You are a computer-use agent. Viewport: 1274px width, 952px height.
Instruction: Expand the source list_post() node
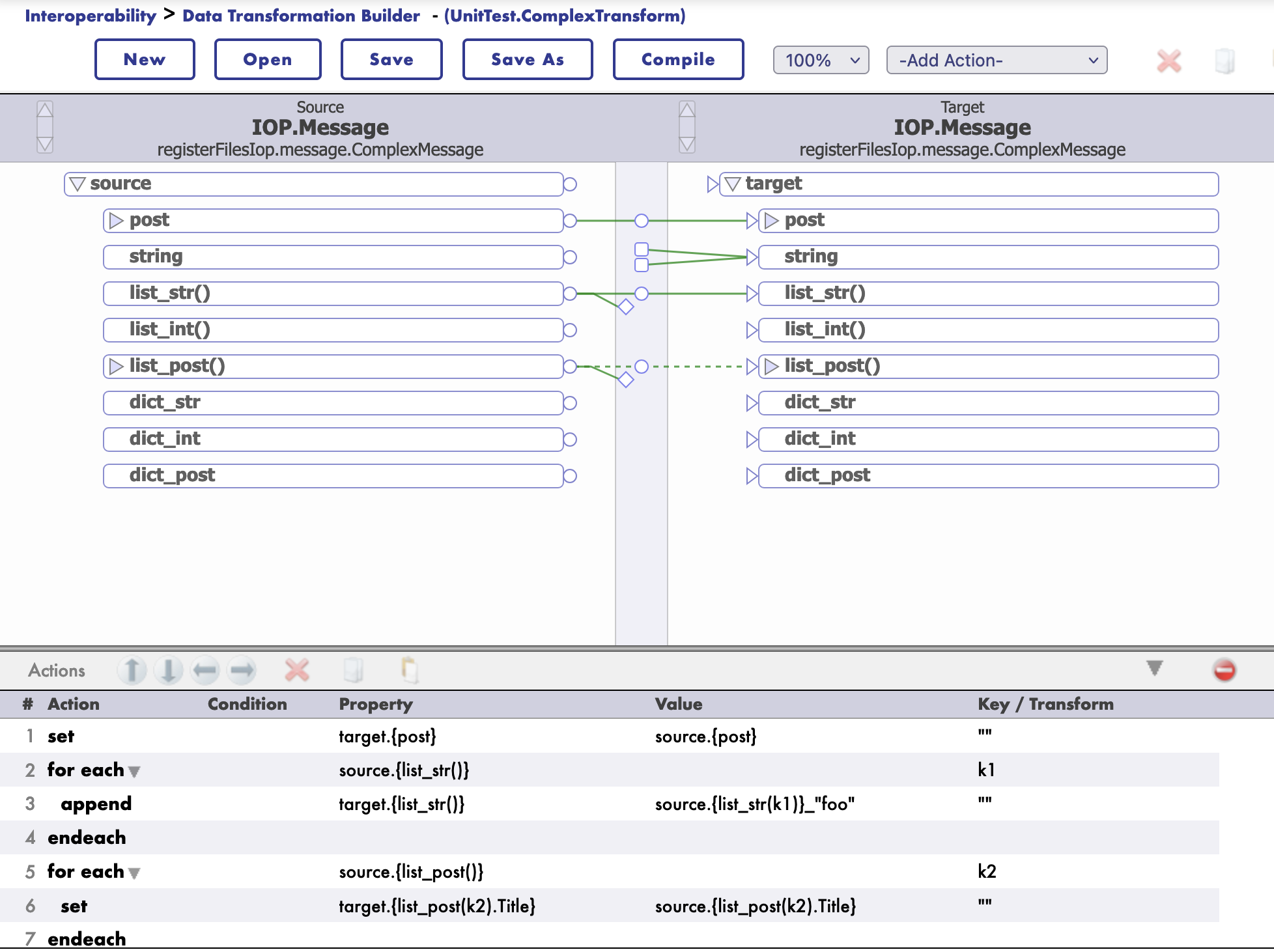click(x=117, y=367)
